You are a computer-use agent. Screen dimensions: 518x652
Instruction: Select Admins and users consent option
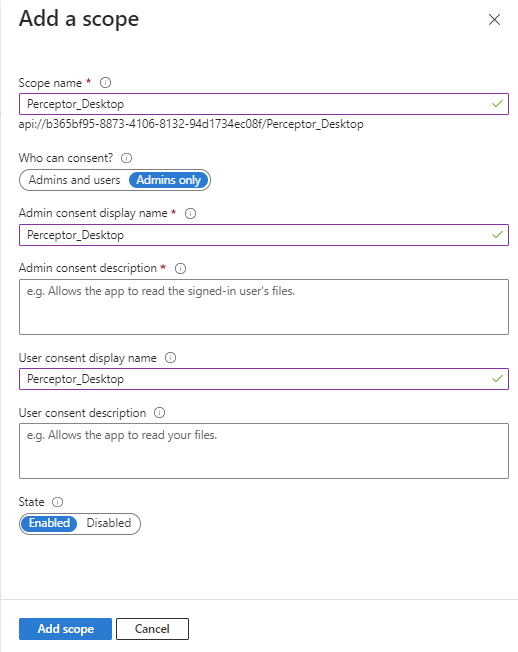tap(74, 180)
